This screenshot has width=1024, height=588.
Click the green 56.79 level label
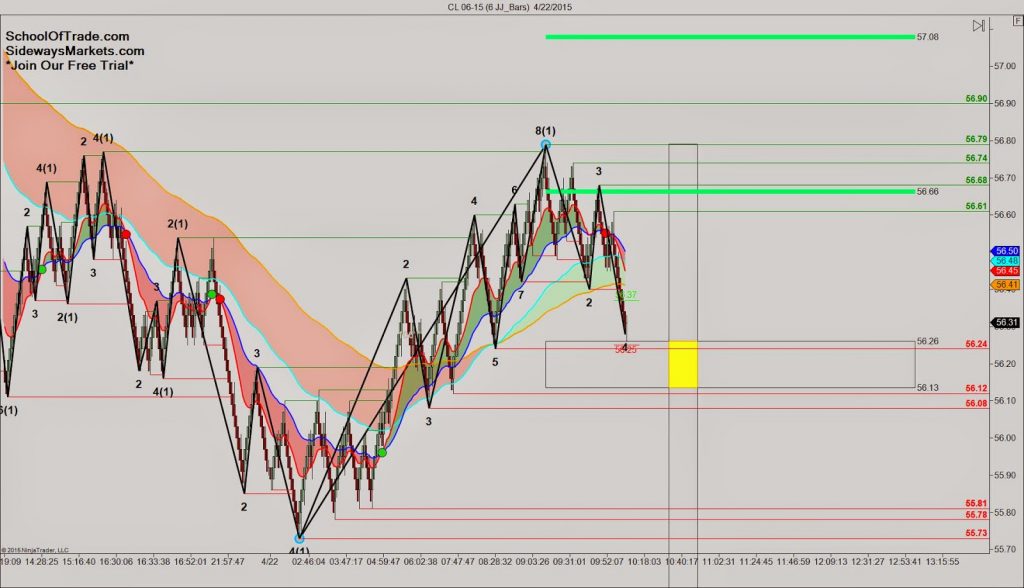pyautogui.click(x=976, y=139)
